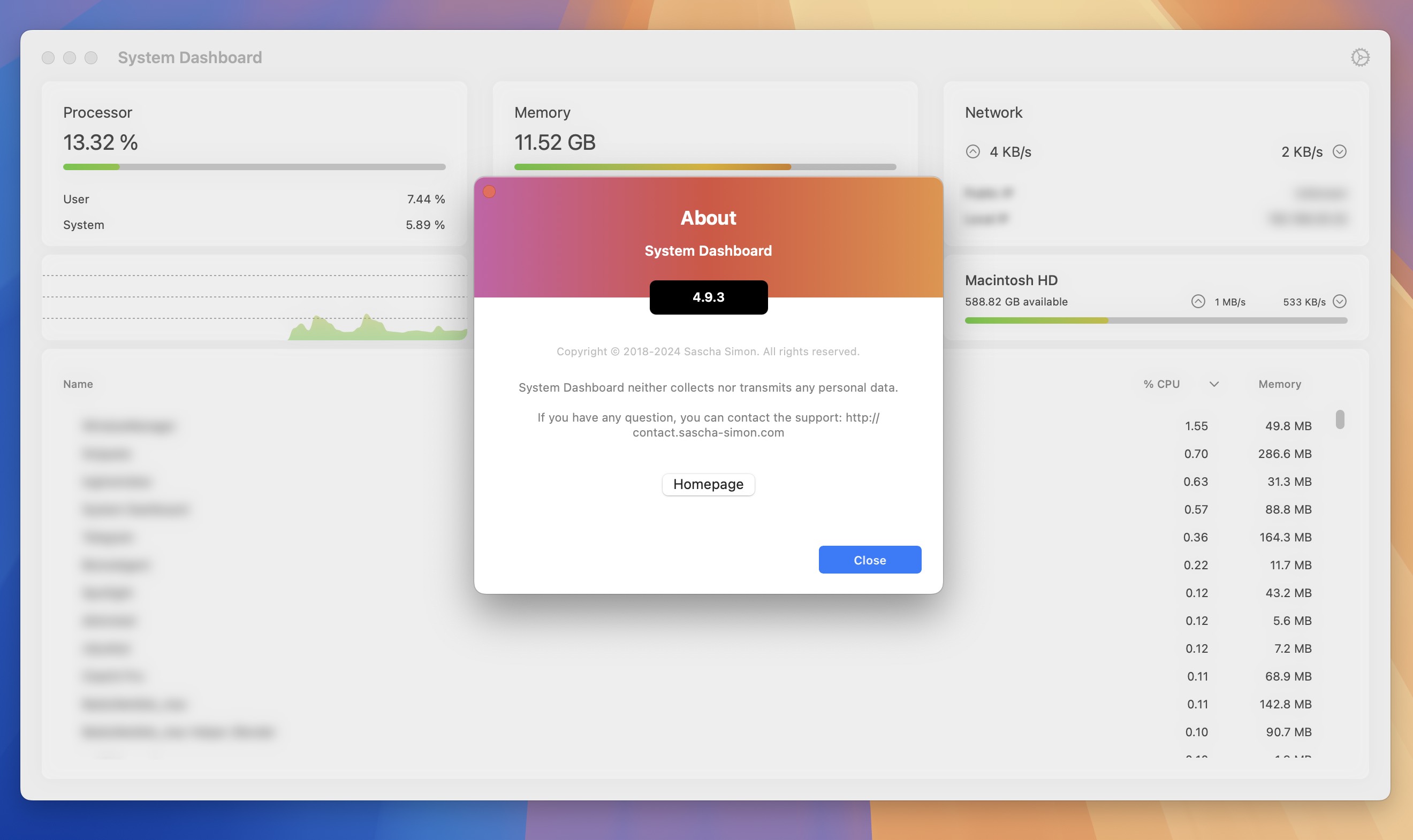Click the Close button in About dialog
The image size is (1413, 840).
point(870,559)
